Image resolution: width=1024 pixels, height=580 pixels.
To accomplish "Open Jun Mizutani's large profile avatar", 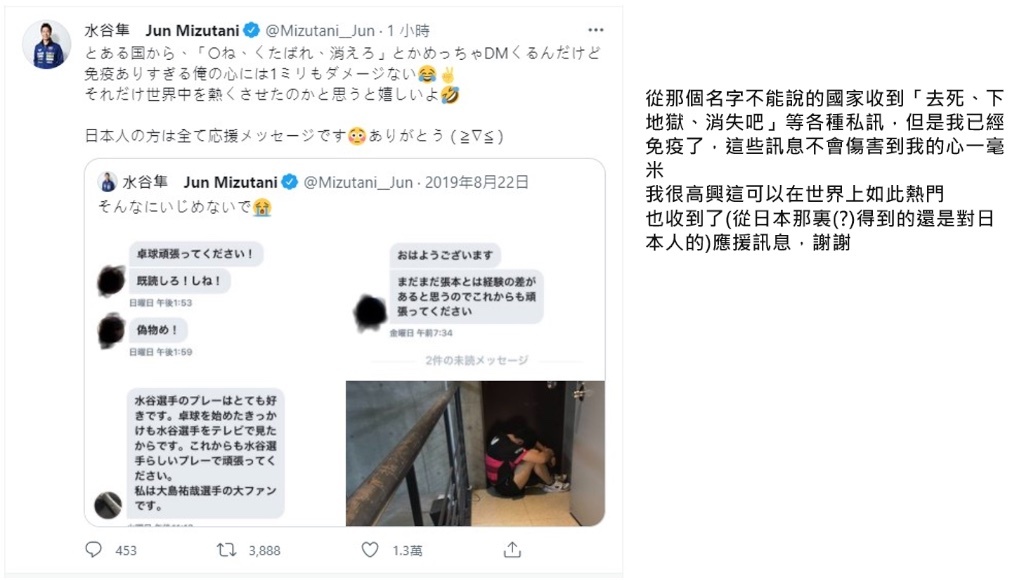I will point(46,44).
